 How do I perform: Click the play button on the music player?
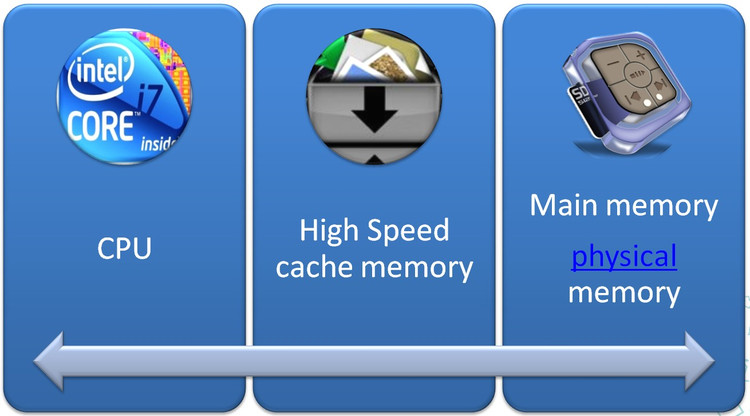coord(637,75)
